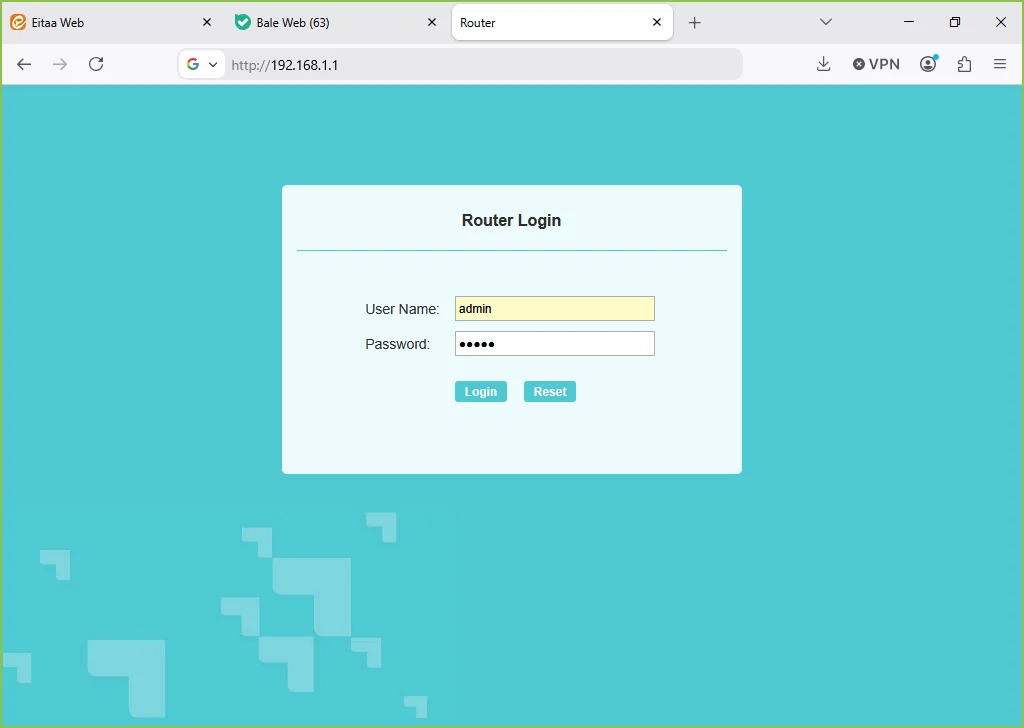
Task: Expand the Google search engine dropdown
Action: pyautogui.click(x=202, y=64)
